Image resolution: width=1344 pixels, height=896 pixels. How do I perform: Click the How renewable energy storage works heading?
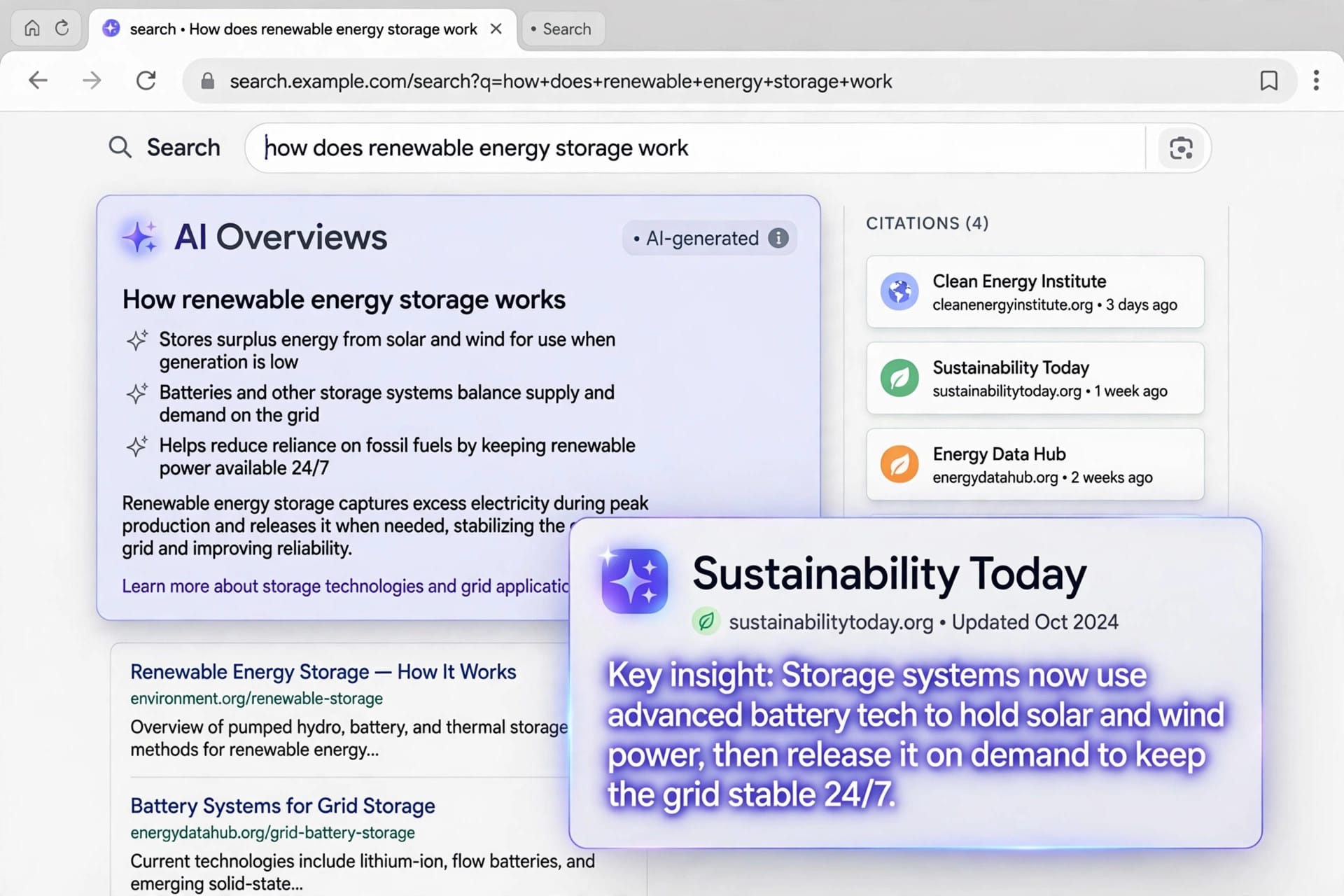click(x=344, y=300)
